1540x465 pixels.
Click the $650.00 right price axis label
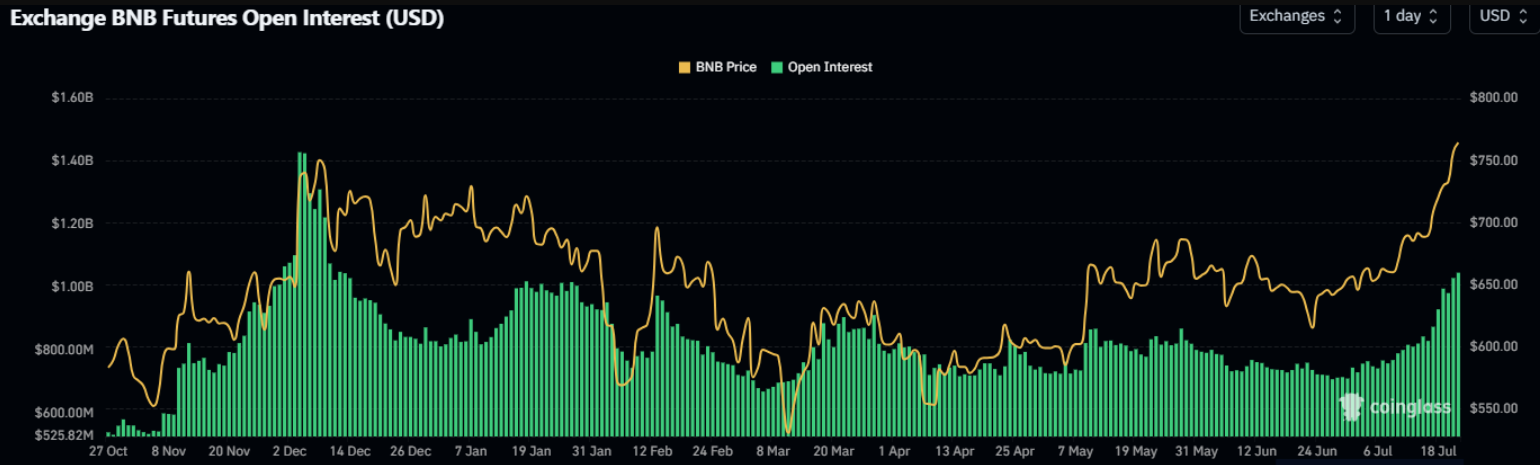point(1494,285)
